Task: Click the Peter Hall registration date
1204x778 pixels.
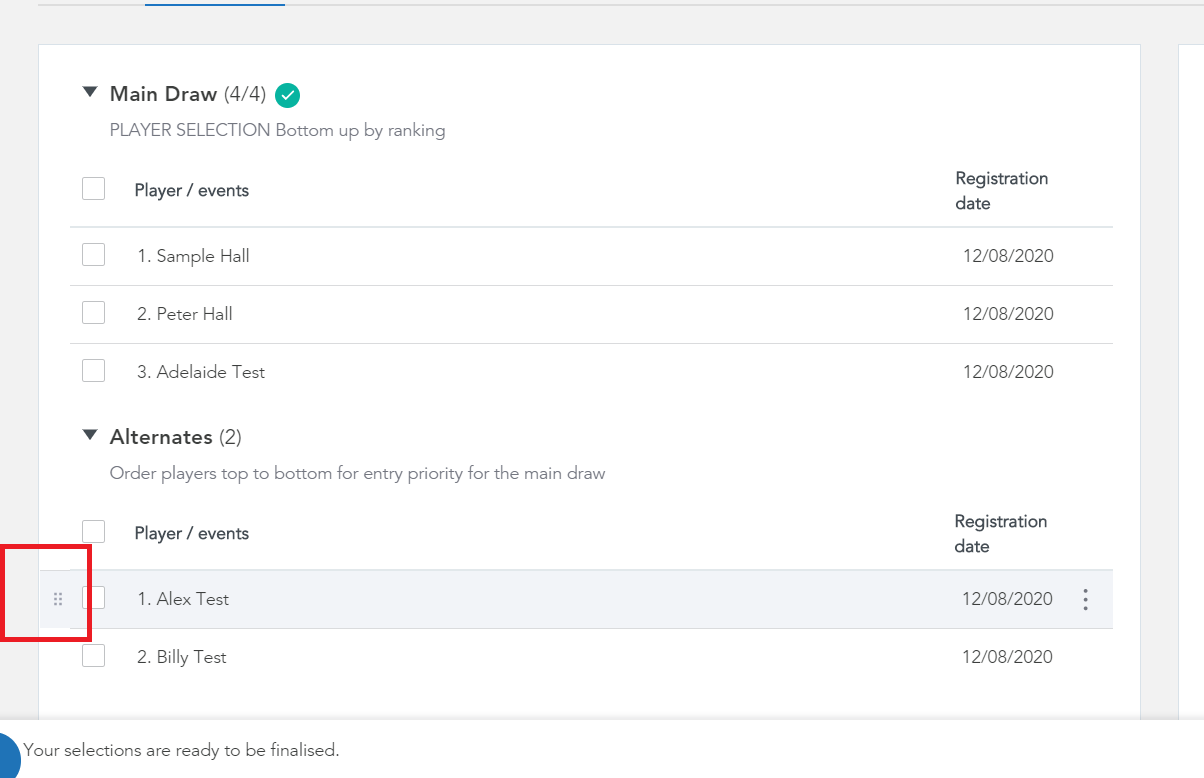Action: point(1008,314)
